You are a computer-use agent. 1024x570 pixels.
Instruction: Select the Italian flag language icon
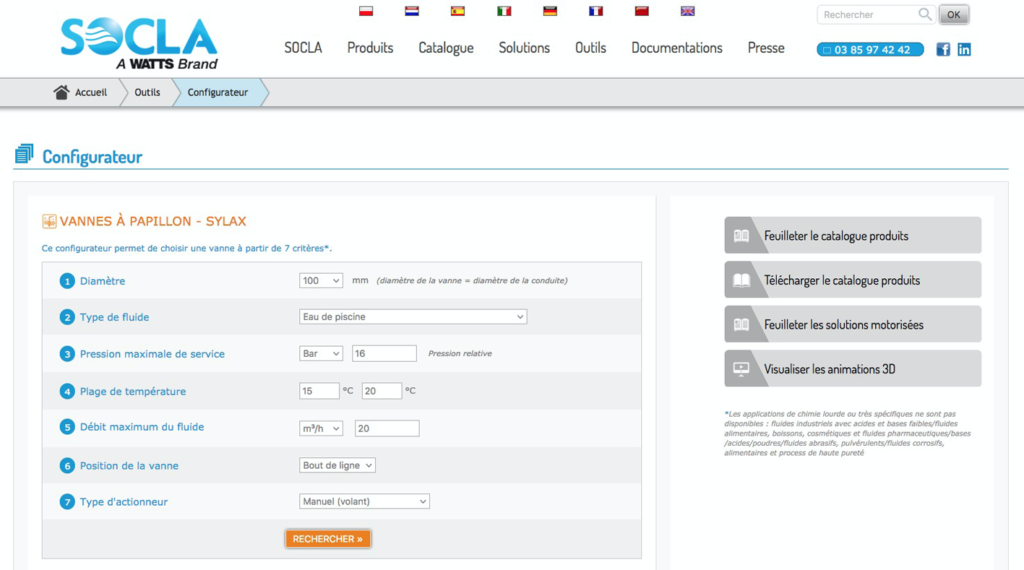[x=504, y=11]
